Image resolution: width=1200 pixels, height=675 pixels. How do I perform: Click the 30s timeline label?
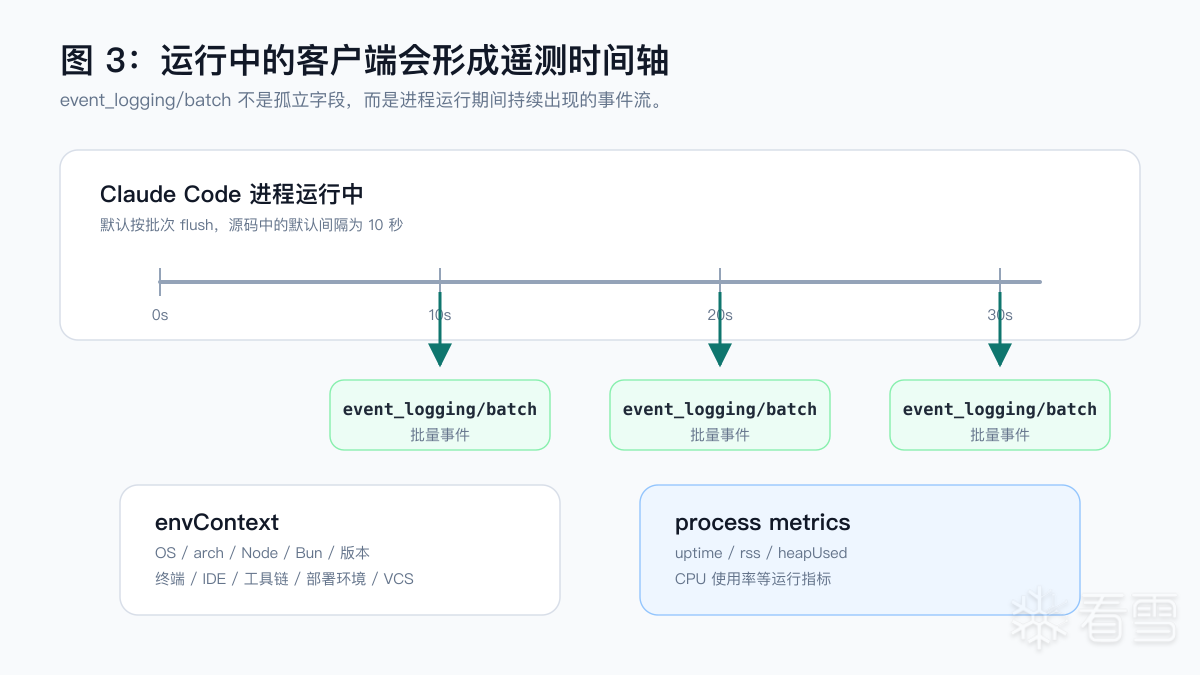[x=1000, y=315]
